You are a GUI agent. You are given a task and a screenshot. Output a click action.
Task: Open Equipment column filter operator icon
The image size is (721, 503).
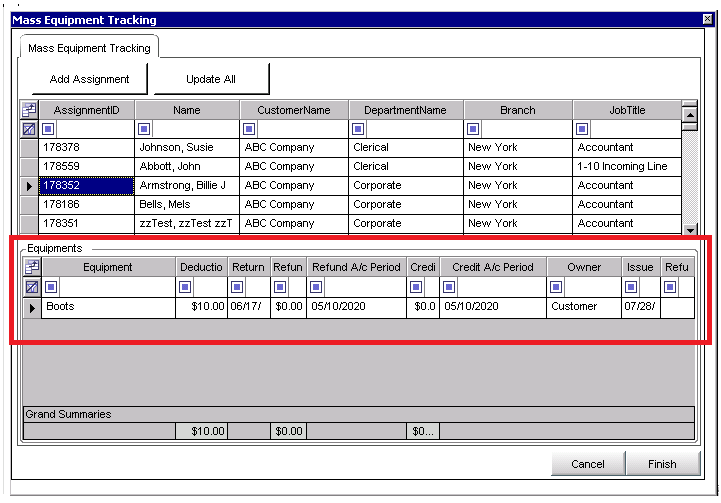(x=51, y=287)
